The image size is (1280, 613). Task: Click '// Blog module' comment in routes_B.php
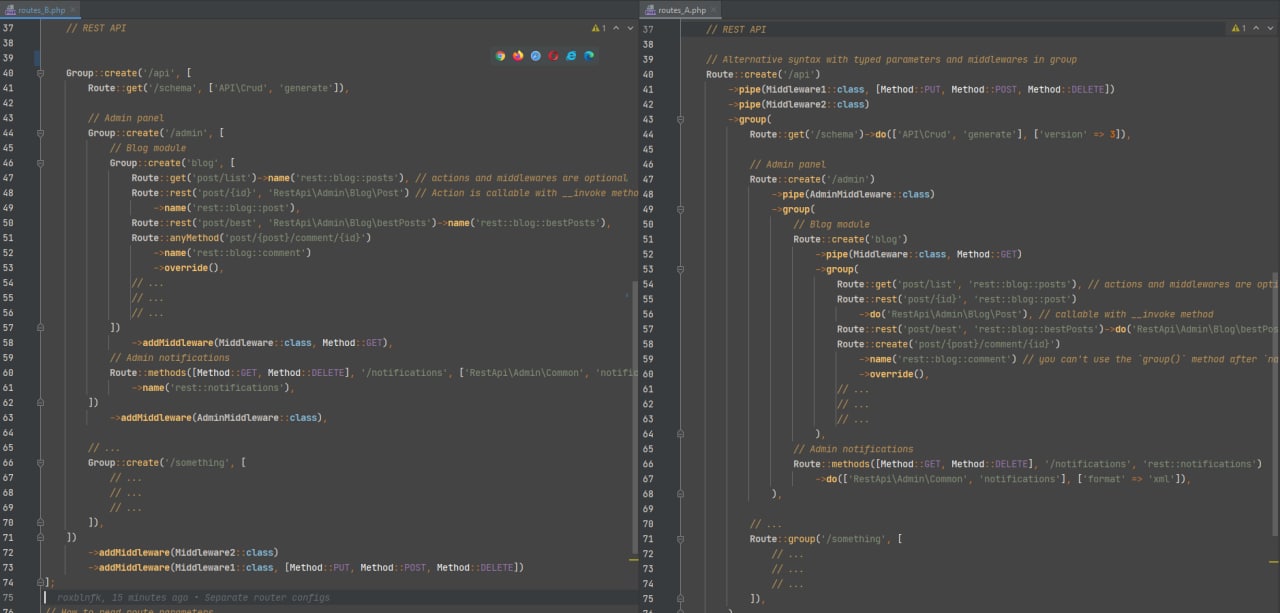click(x=148, y=148)
